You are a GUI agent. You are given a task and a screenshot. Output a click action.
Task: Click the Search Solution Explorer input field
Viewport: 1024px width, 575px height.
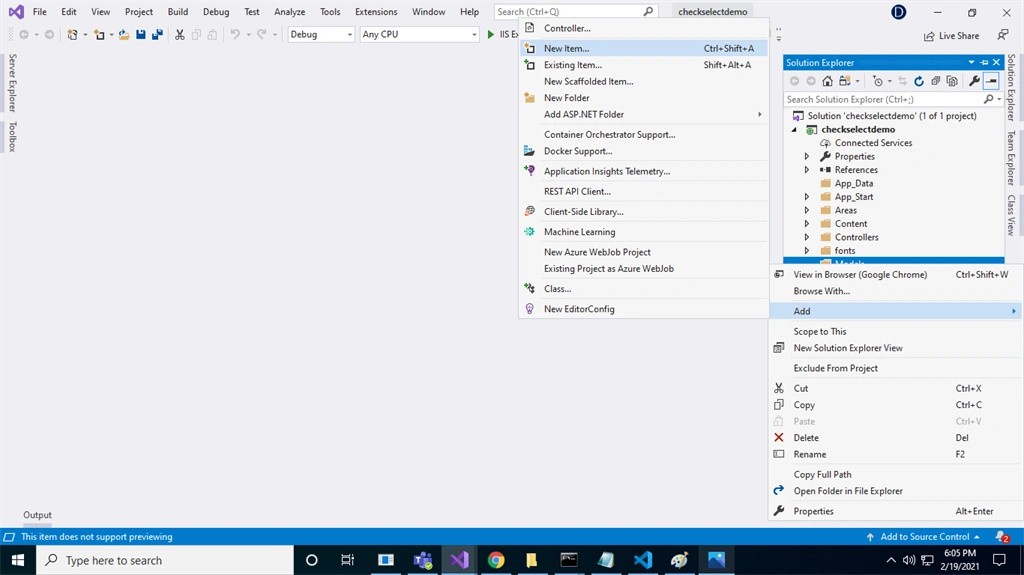884,99
